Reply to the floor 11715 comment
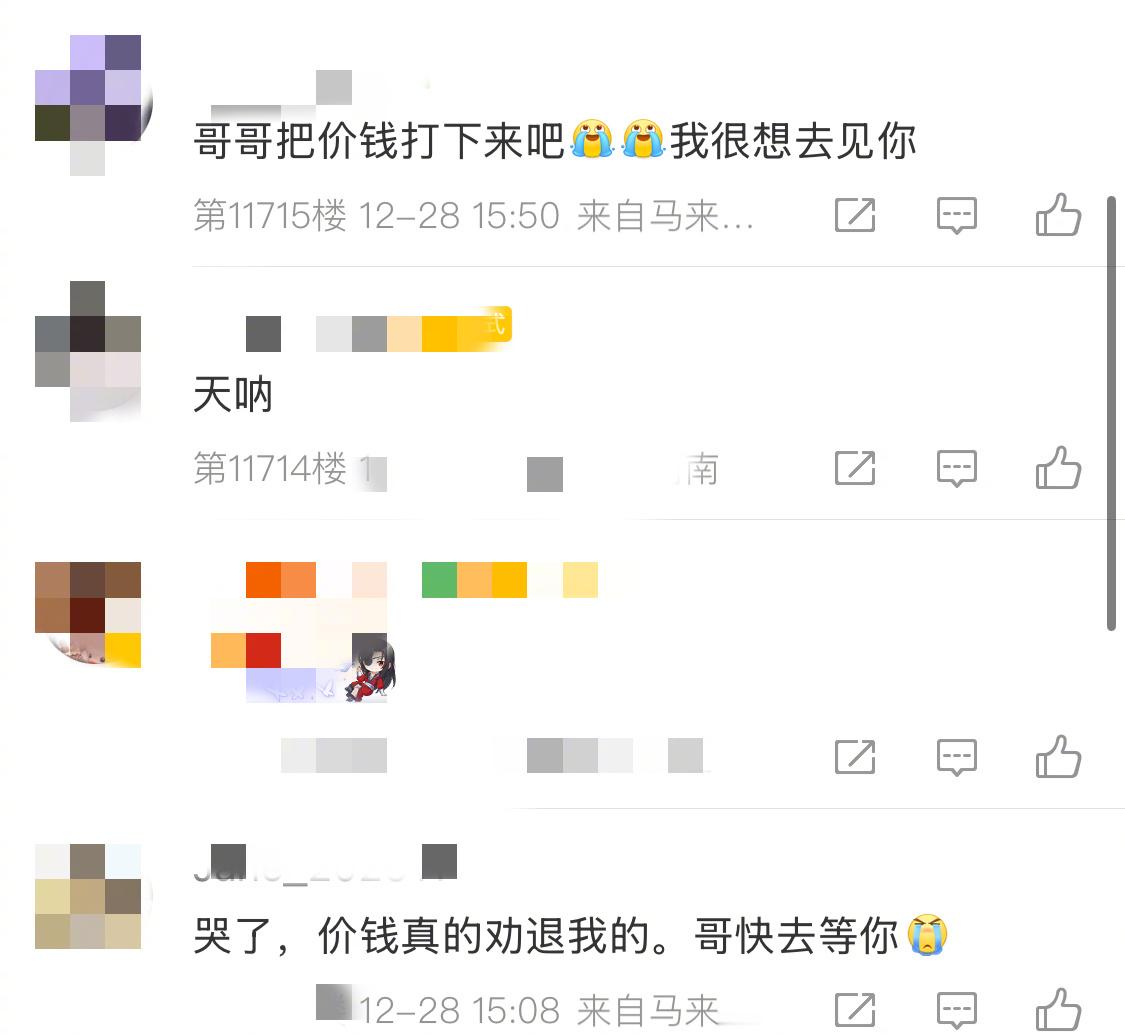This screenshot has height=1035, width=1125. (956, 215)
